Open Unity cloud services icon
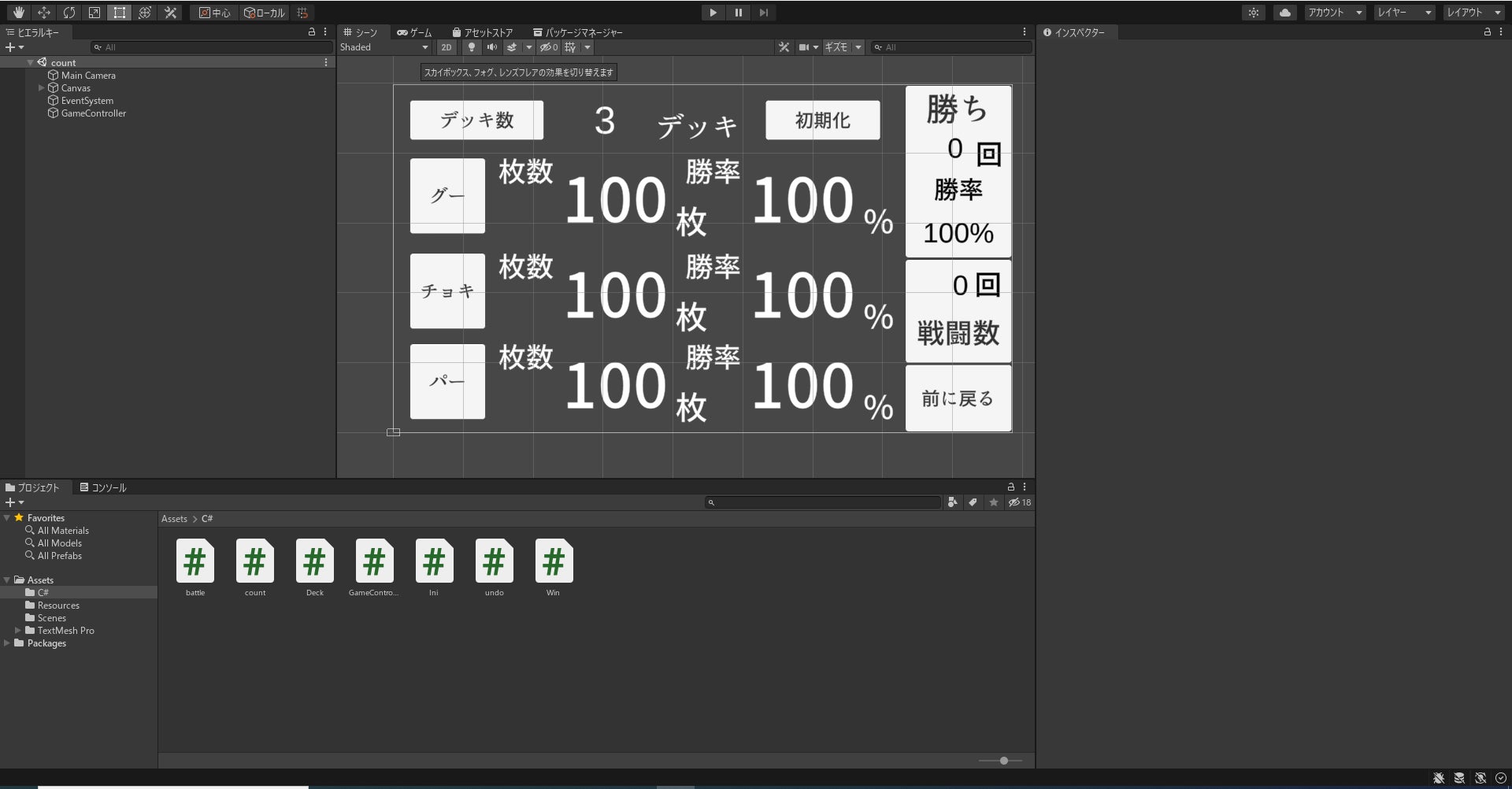1512x789 pixels. click(1284, 13)
